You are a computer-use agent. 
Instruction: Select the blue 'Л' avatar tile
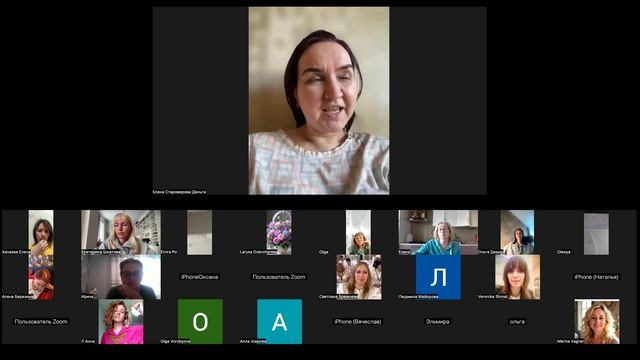[438, 277]
